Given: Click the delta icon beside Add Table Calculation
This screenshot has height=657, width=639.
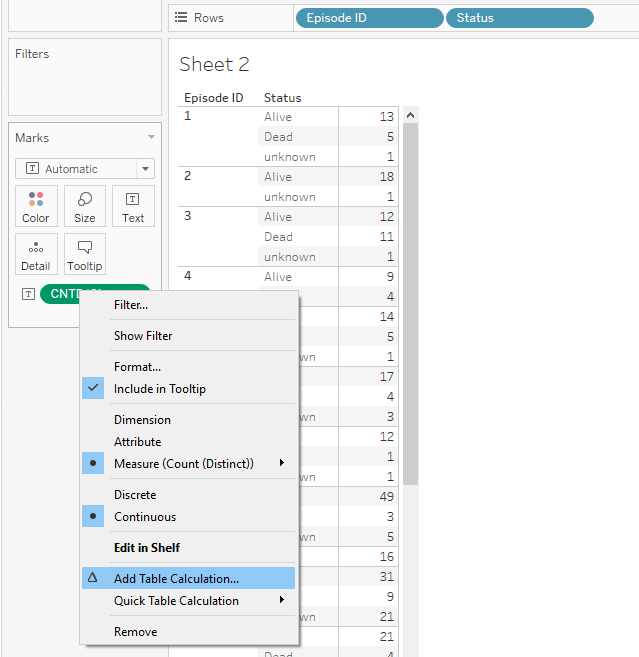Looking at the screenshot, I should 93,578.
